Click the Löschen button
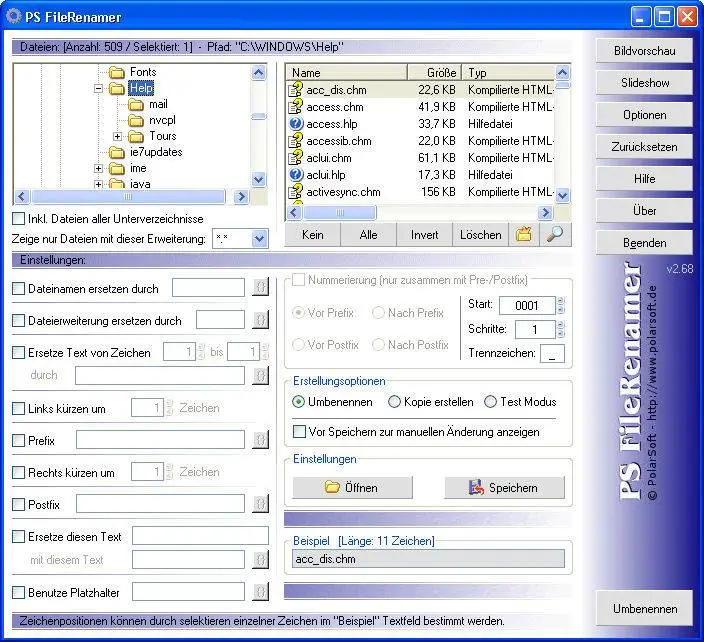 pyautogui.click(x=480, y=234)
